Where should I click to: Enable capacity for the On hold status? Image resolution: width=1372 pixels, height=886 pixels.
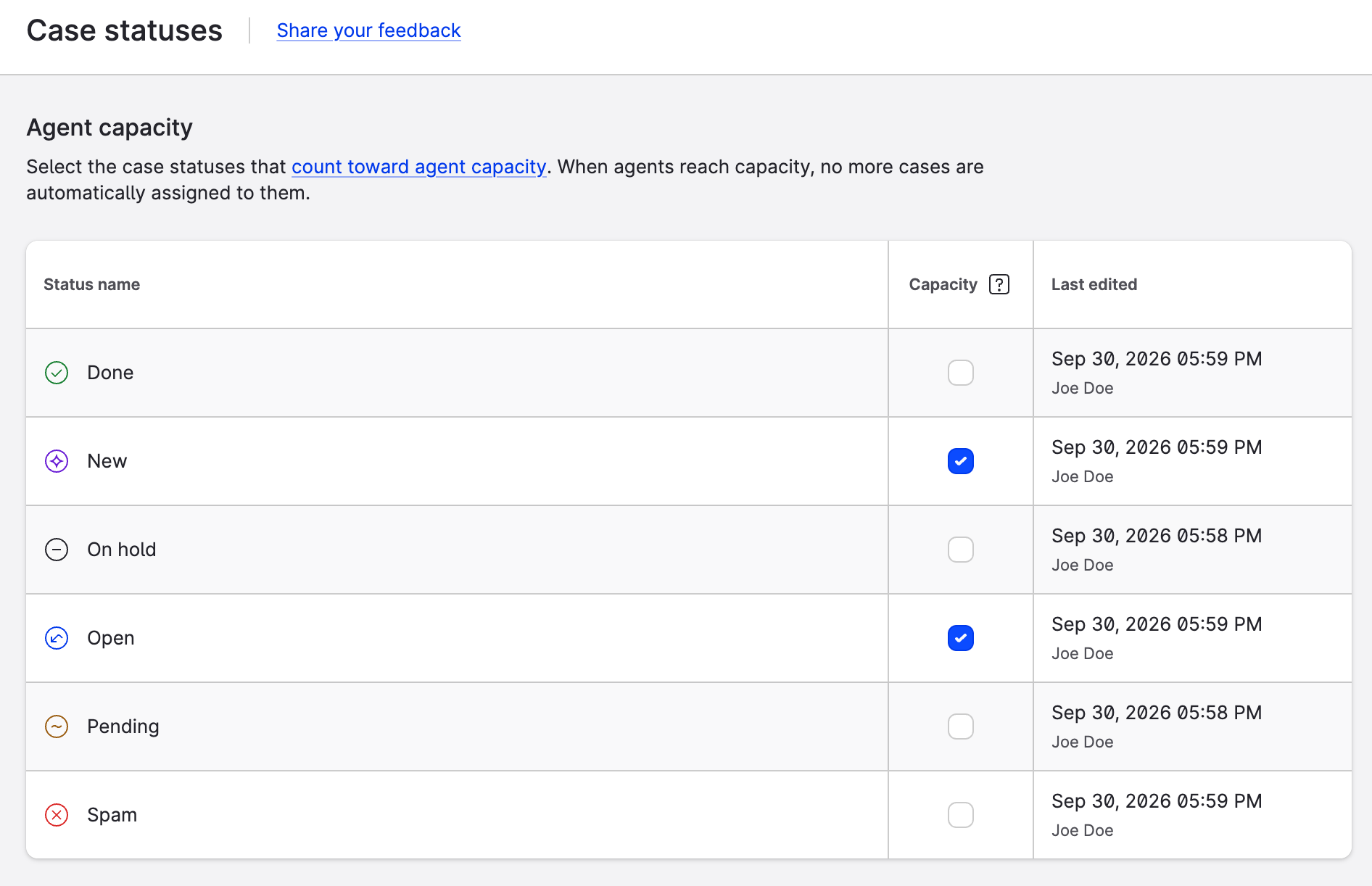(x=961, y=550)
